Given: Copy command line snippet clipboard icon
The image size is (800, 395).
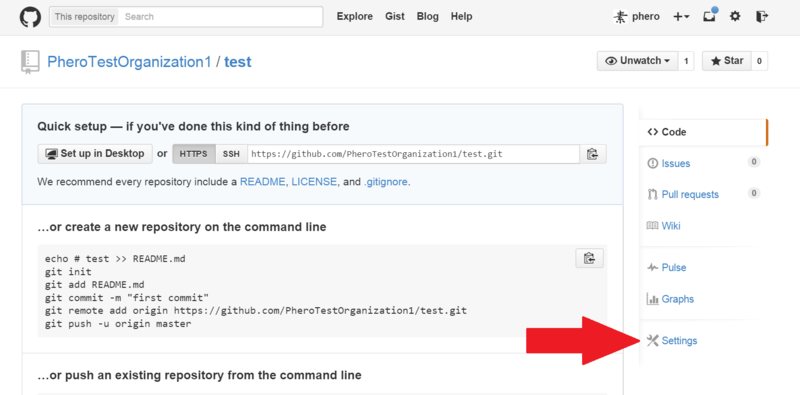Looking at the screenshot, I should click(589, 258).
